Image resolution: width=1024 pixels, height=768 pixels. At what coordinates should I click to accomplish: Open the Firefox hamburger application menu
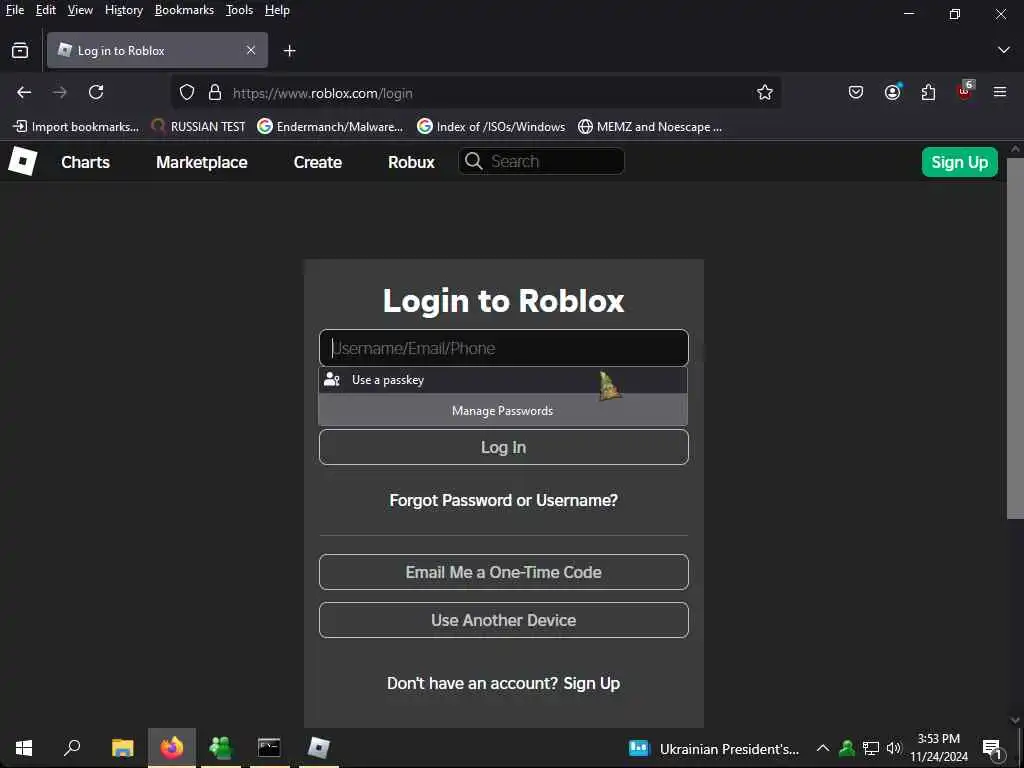point(1000,93)
